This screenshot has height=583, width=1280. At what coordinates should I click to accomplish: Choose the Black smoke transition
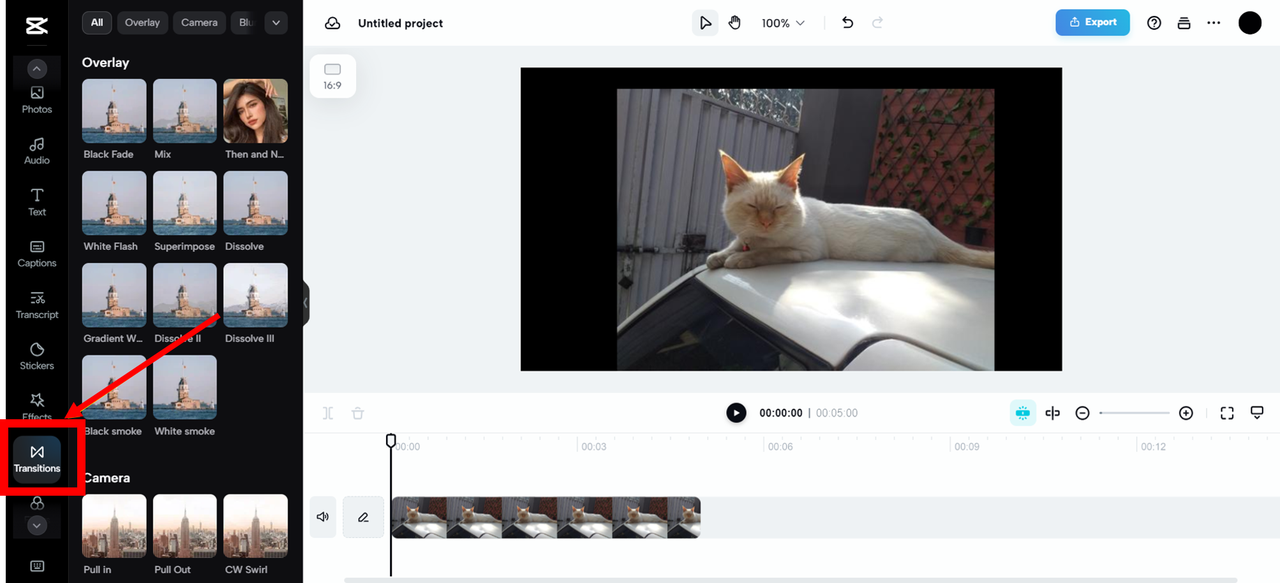pyautogui.click(x=114, y=387)
